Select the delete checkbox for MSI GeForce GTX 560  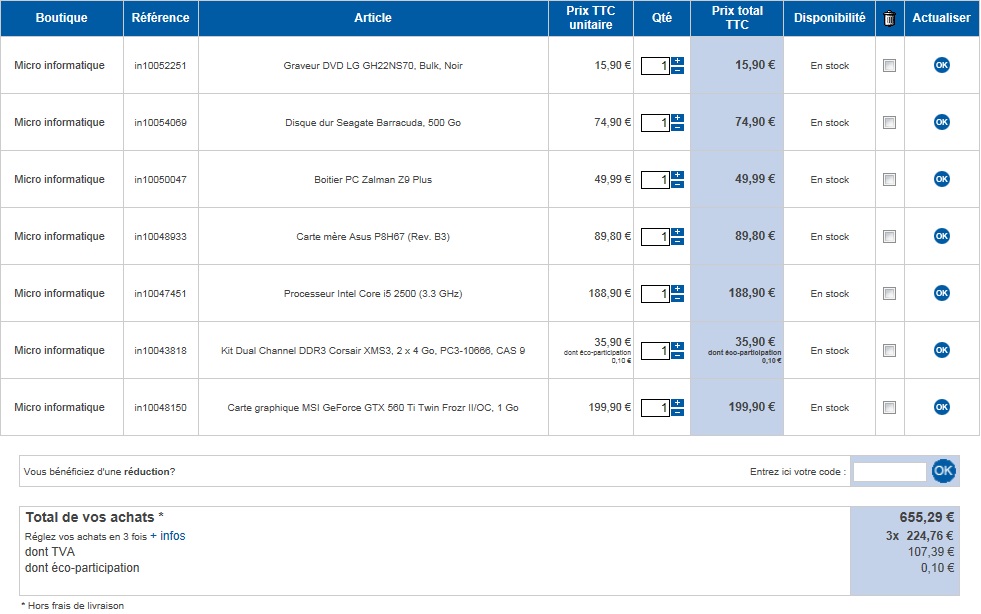(x=889, y=408)
